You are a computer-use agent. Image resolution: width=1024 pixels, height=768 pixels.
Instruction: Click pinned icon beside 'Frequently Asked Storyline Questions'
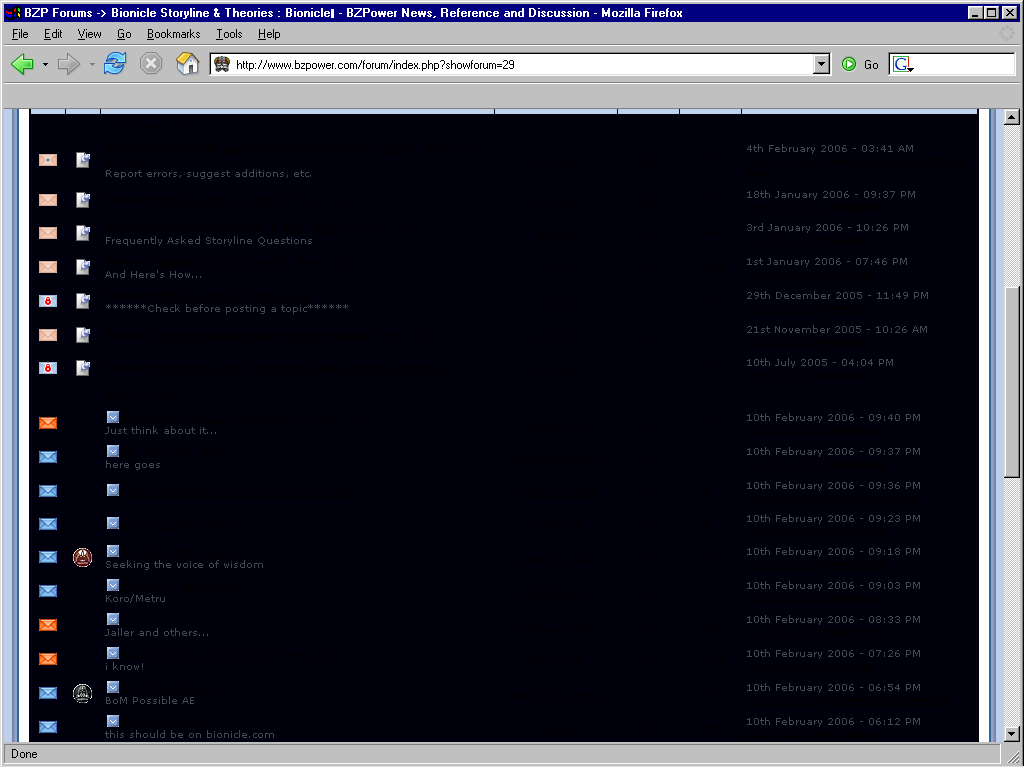tap(83, 233)
